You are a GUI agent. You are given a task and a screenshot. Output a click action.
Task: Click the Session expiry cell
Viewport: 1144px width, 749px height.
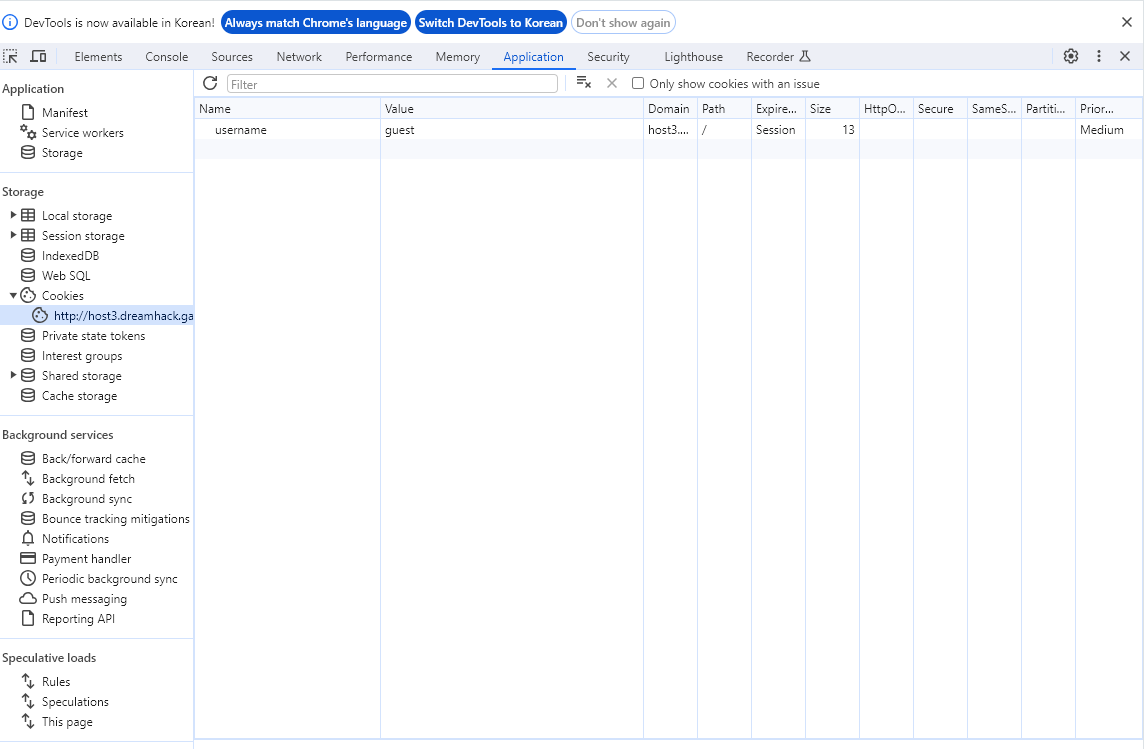coord(778,130)
